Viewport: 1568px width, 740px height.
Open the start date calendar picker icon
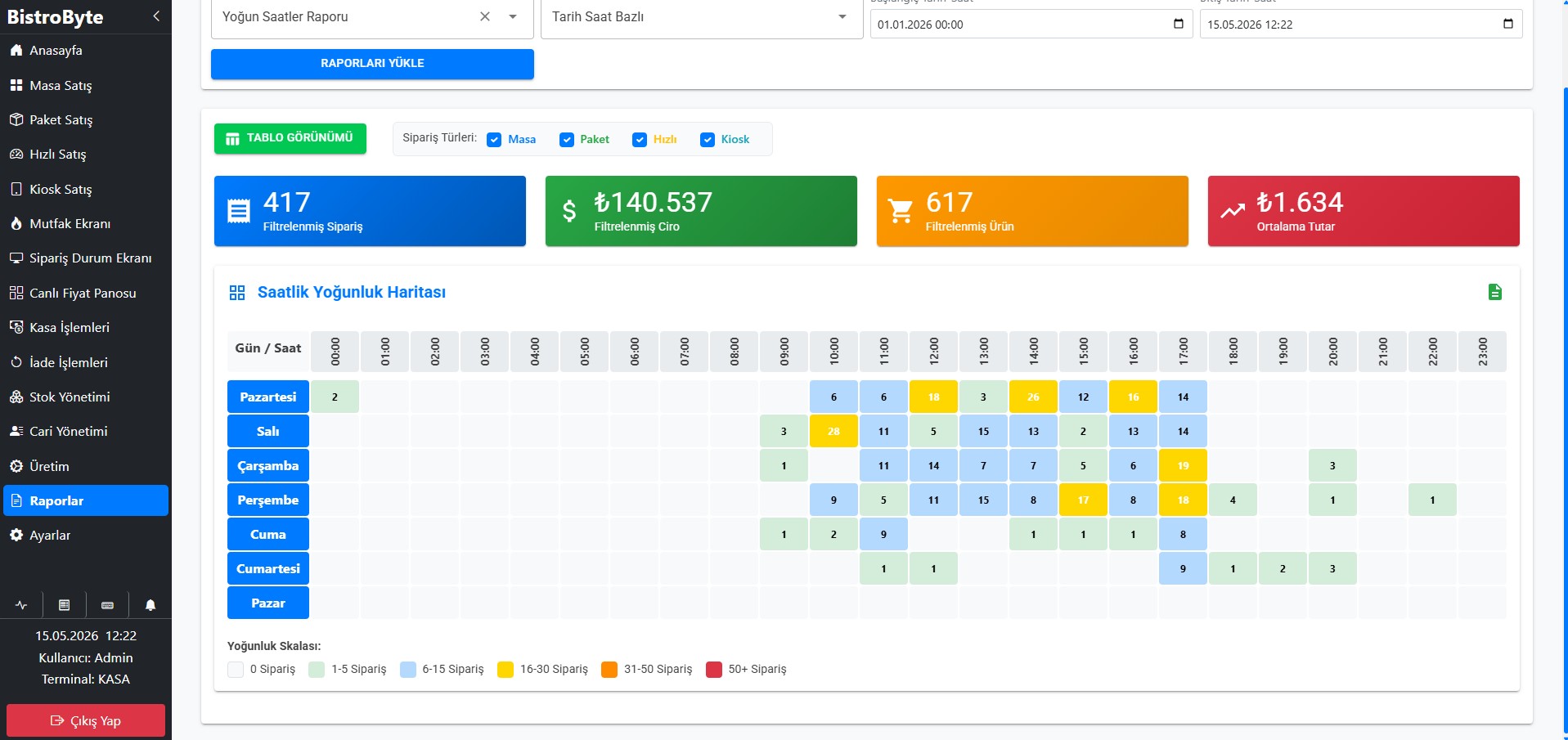(x=1179, y=24)
